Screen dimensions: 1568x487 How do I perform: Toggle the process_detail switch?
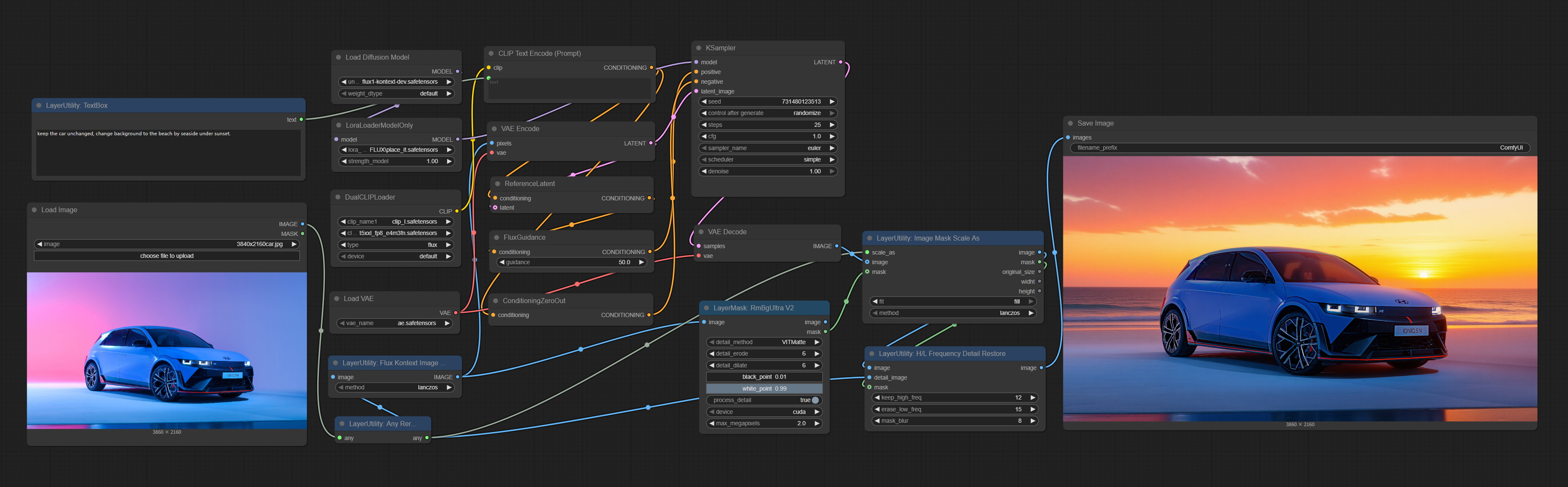tap(815, 400)
